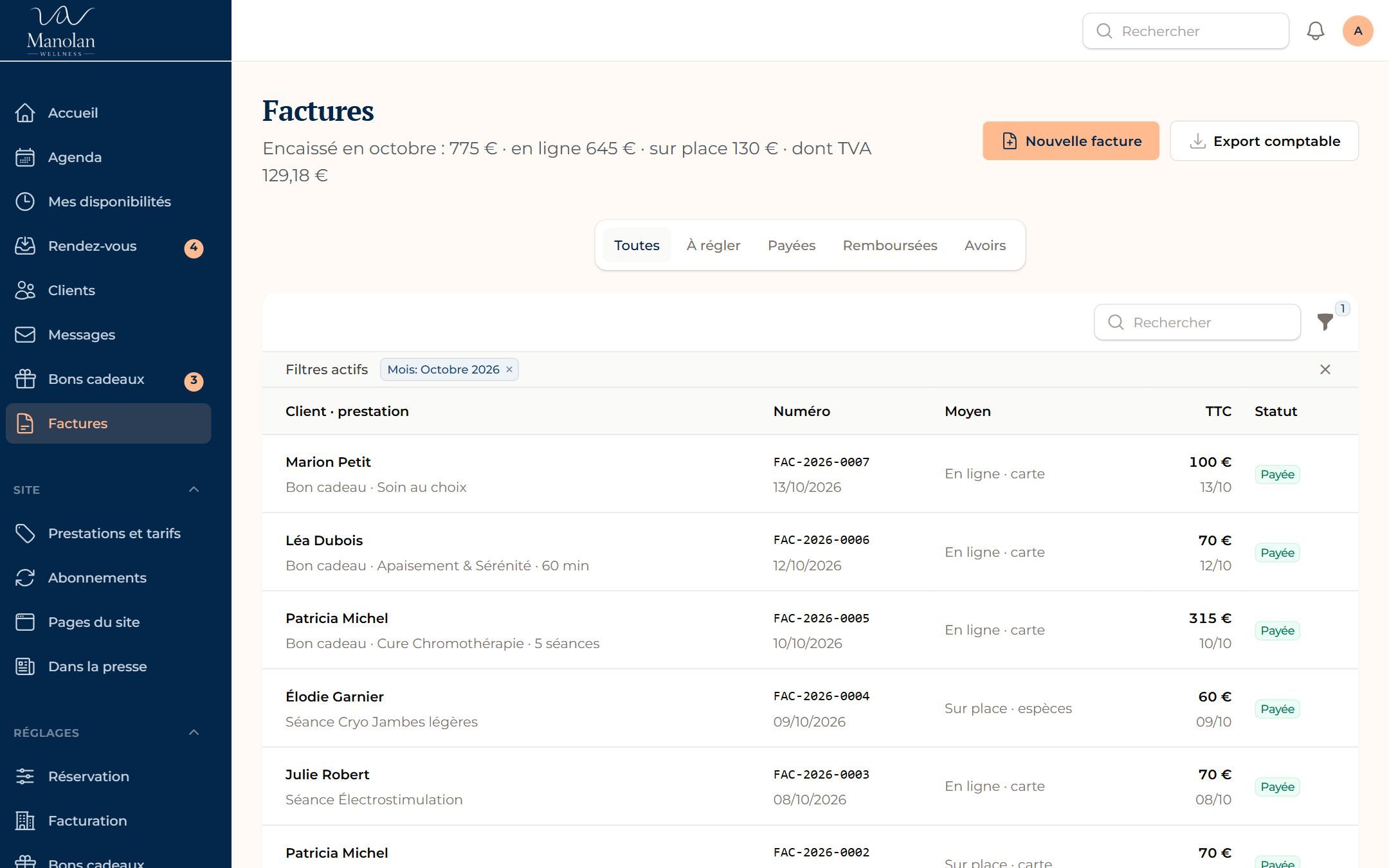Open Pages du site

point(108,622)
